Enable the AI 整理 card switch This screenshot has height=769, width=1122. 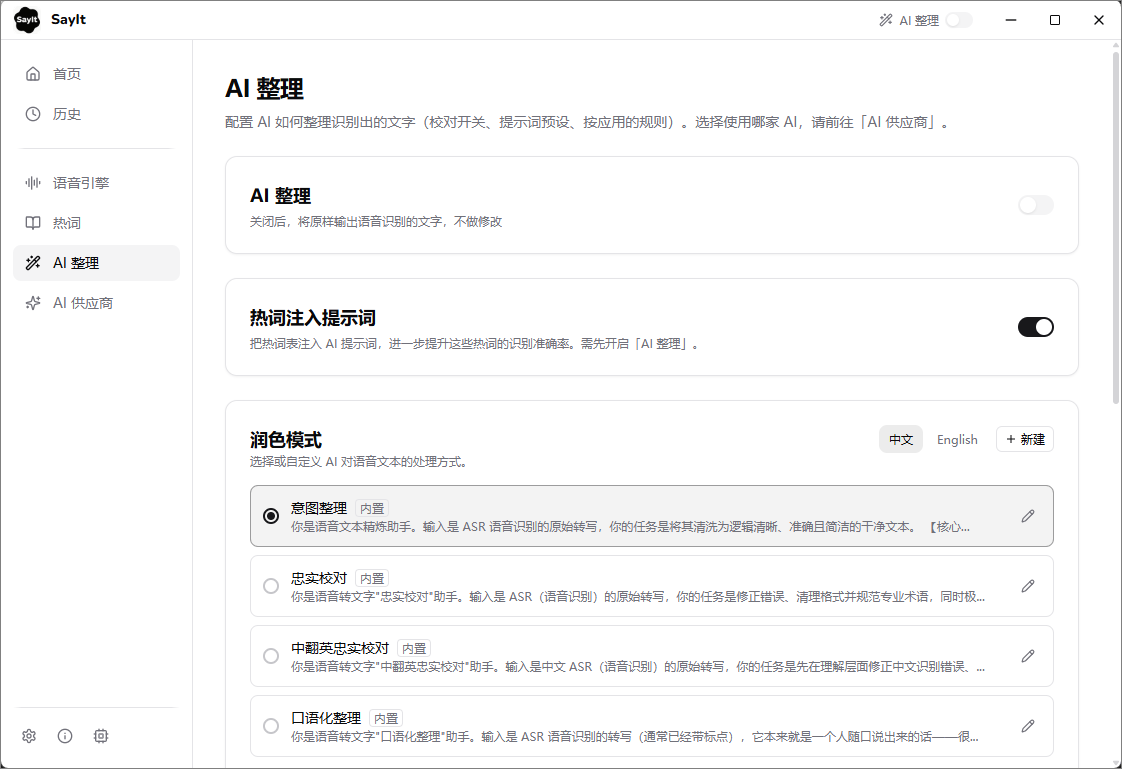[1035, 205]
